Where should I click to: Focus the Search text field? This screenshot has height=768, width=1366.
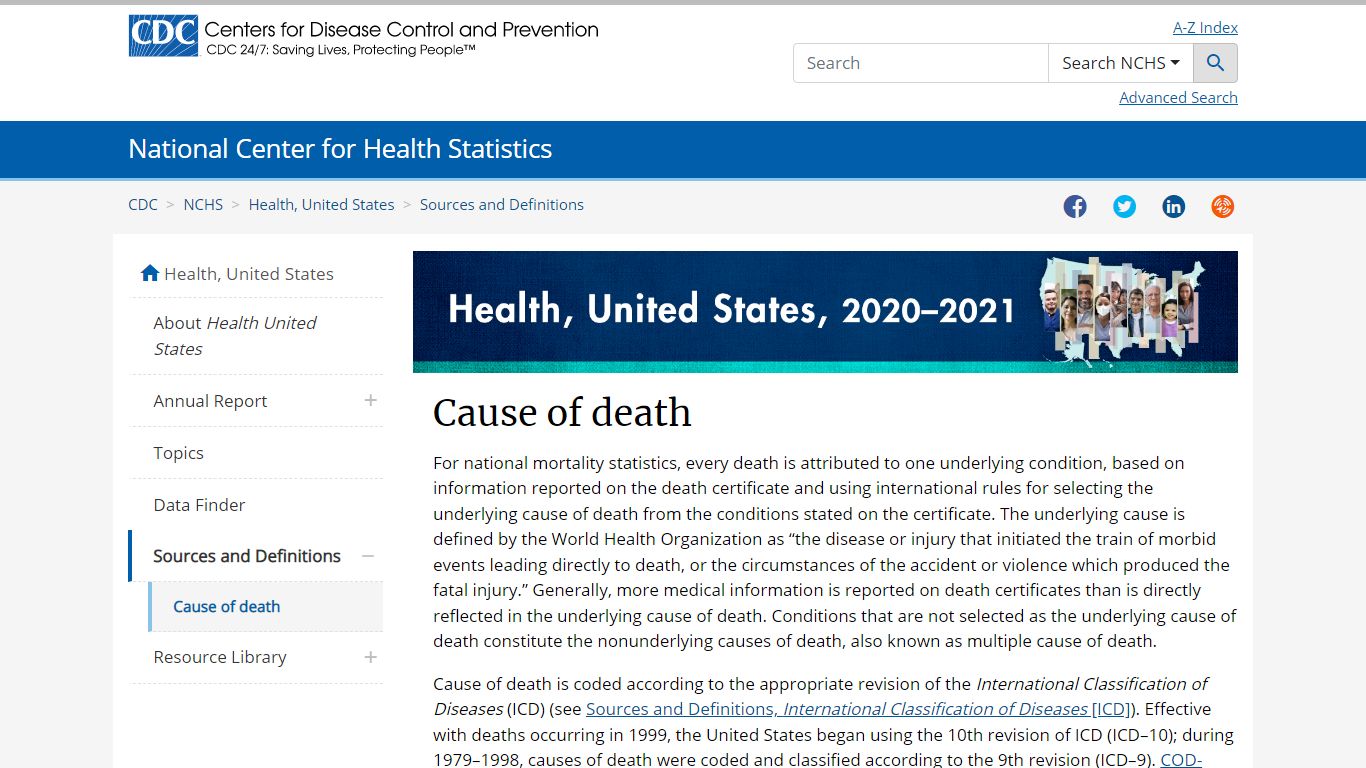point(920,63)
